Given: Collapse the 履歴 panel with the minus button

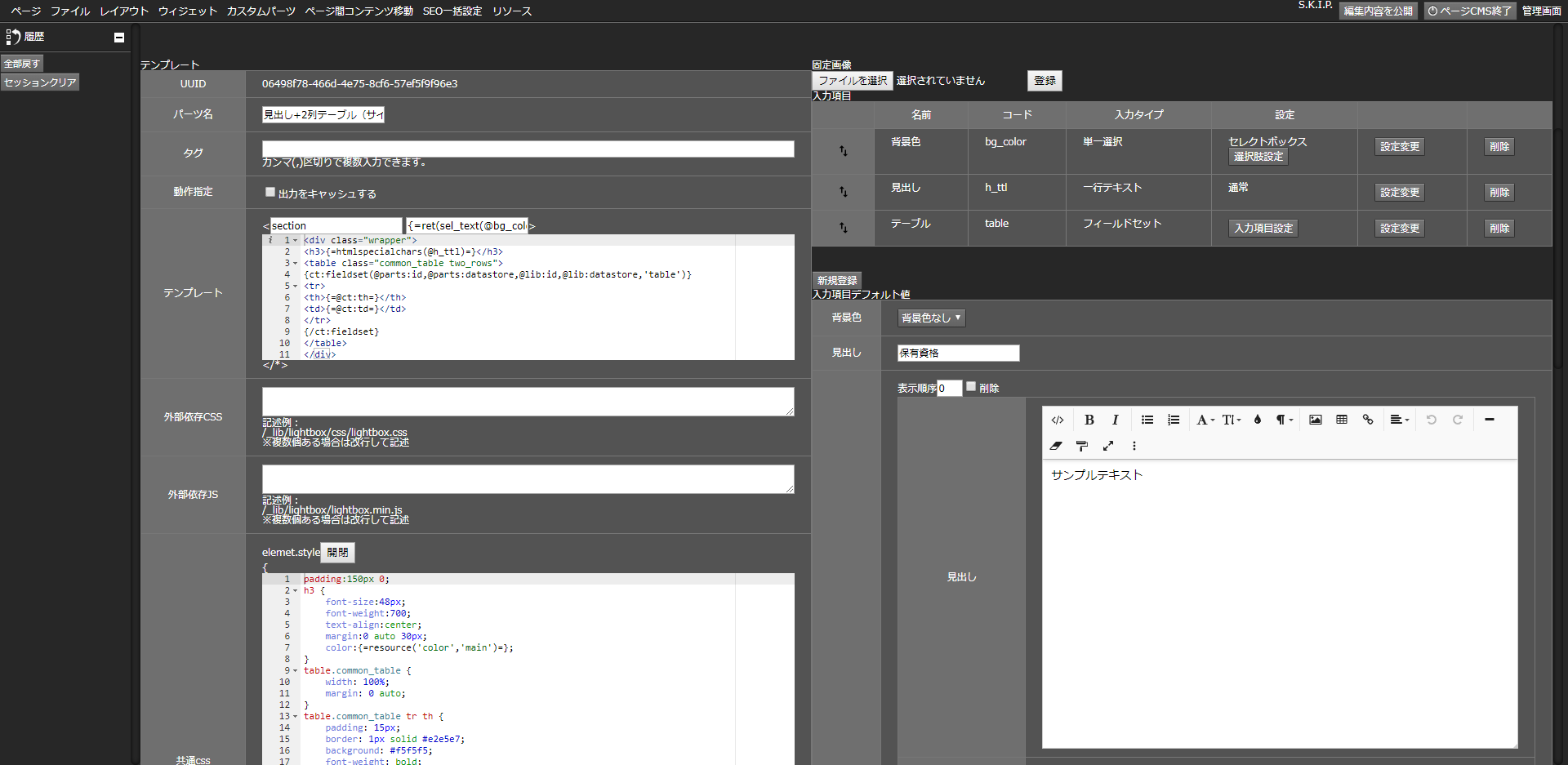Looking at the screenshot, I should point(119,38).
